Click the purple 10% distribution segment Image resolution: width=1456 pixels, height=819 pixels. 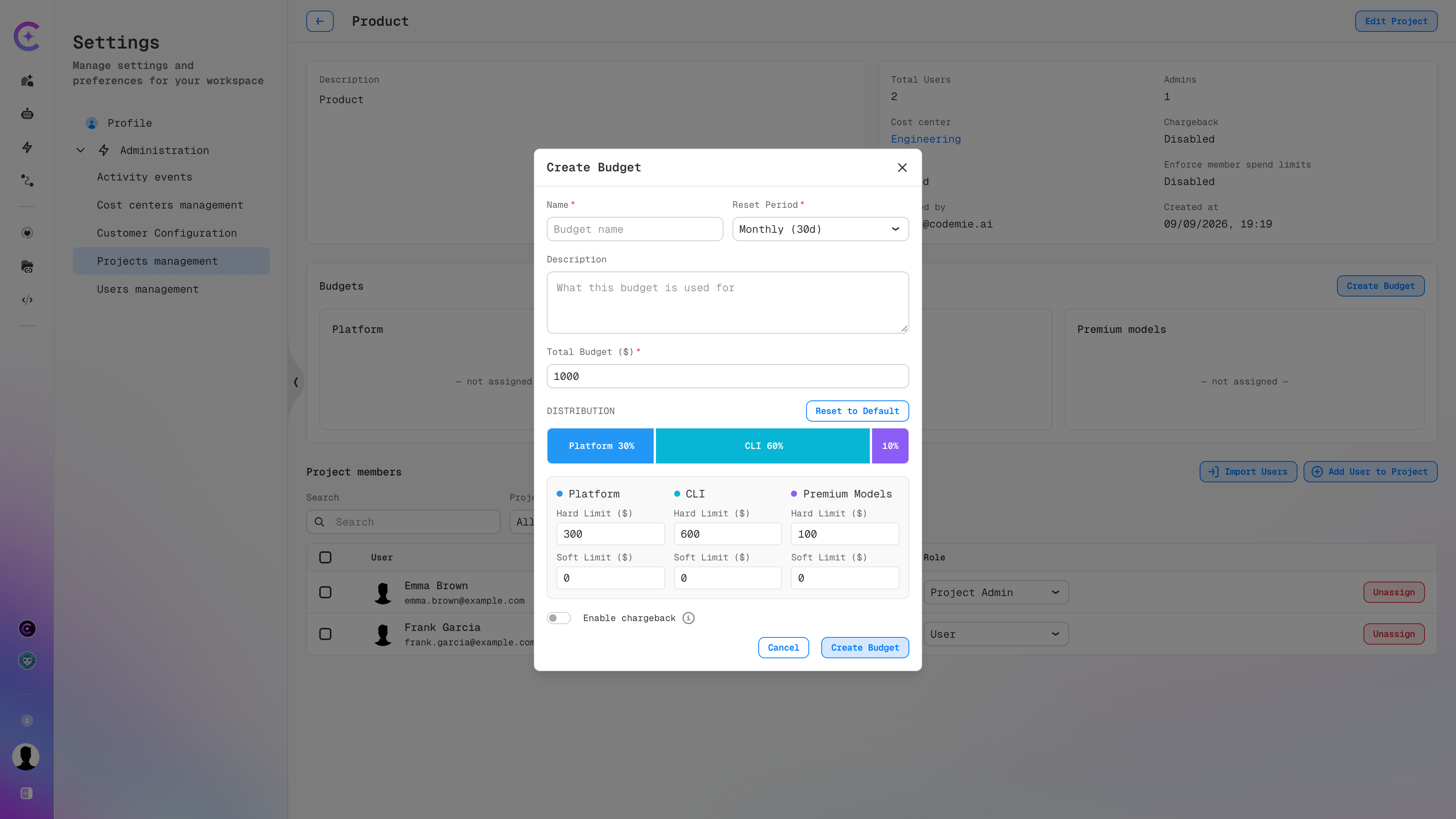890,446
